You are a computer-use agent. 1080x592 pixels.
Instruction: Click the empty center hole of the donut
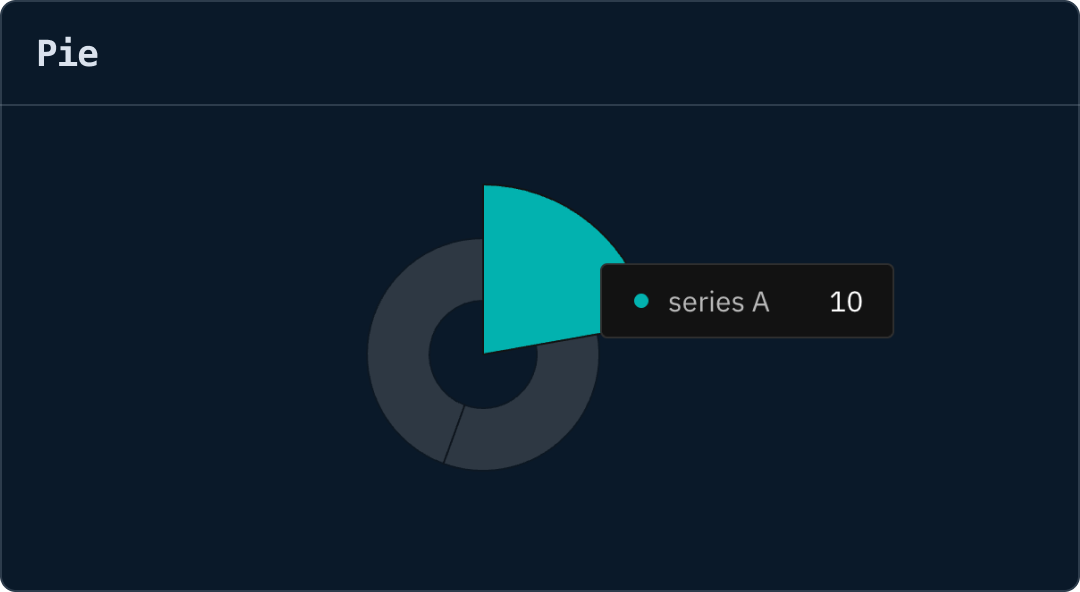tap(470, 360)
